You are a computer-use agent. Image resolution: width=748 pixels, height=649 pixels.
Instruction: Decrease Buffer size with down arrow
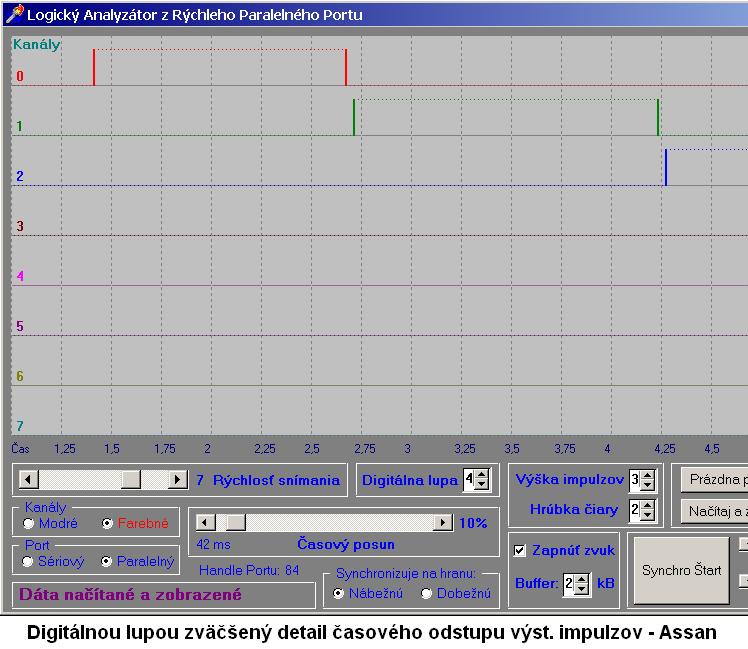tap(582, 589)
